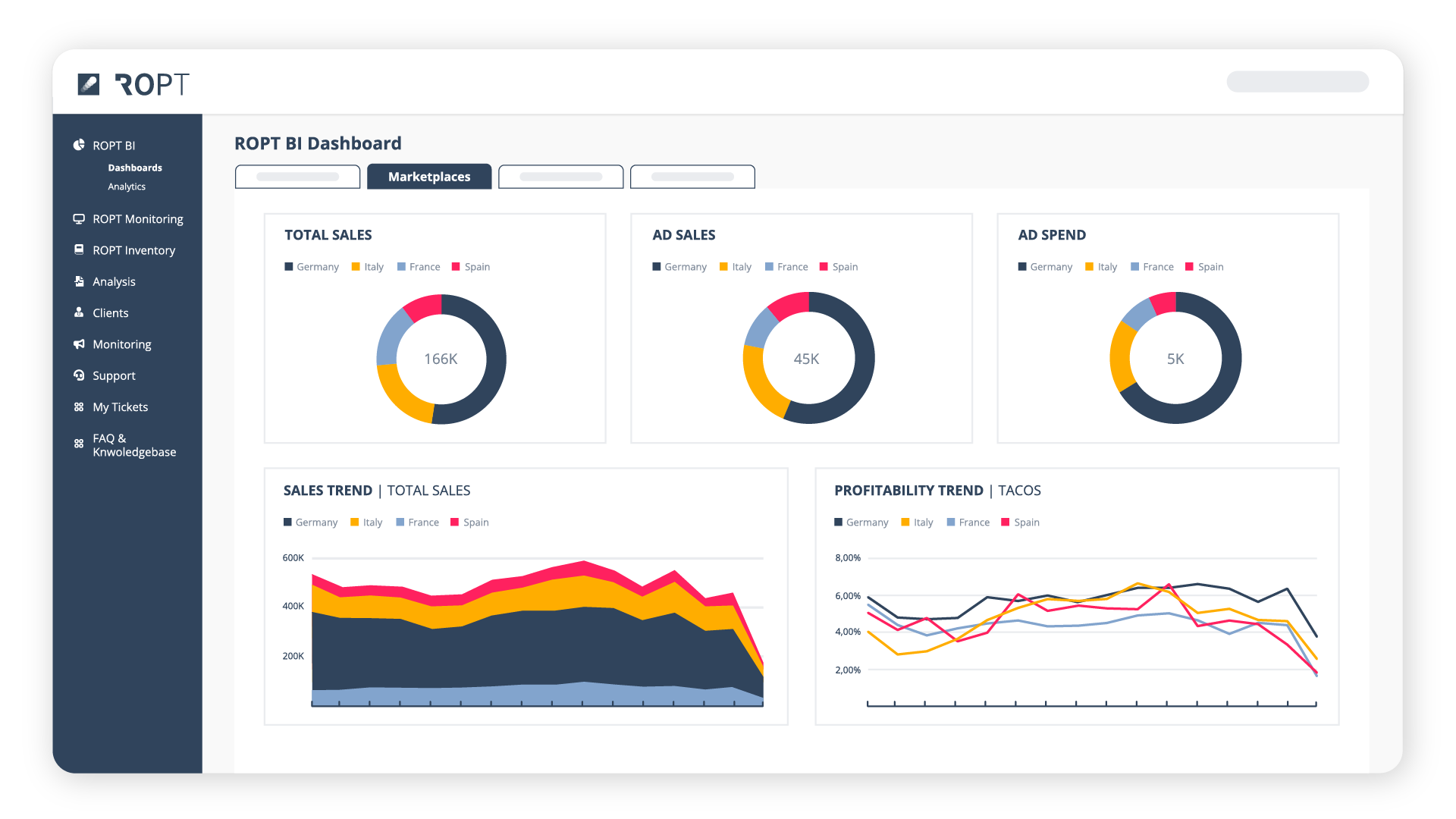Click the ROPT BI pie chart icon

(79, 145)
